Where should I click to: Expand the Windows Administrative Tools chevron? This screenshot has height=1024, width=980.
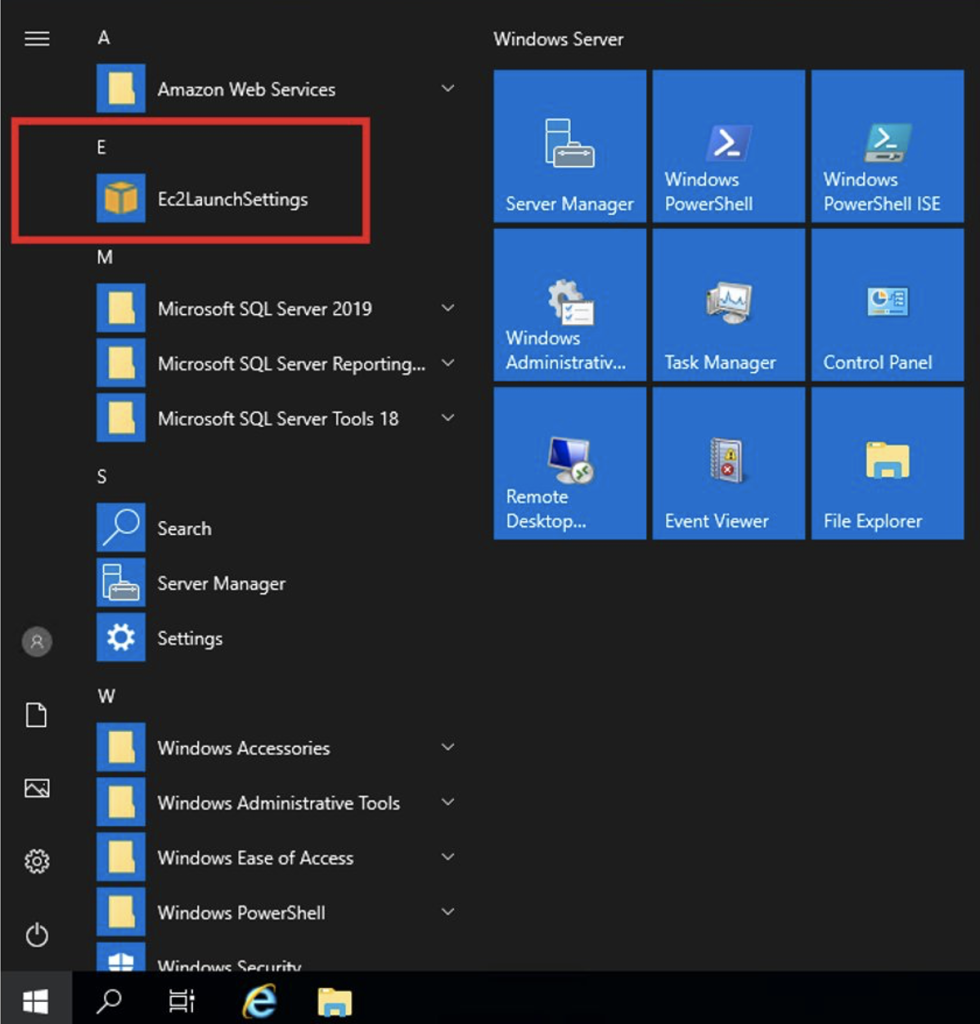pyautogui.click(x=448, y=801)
